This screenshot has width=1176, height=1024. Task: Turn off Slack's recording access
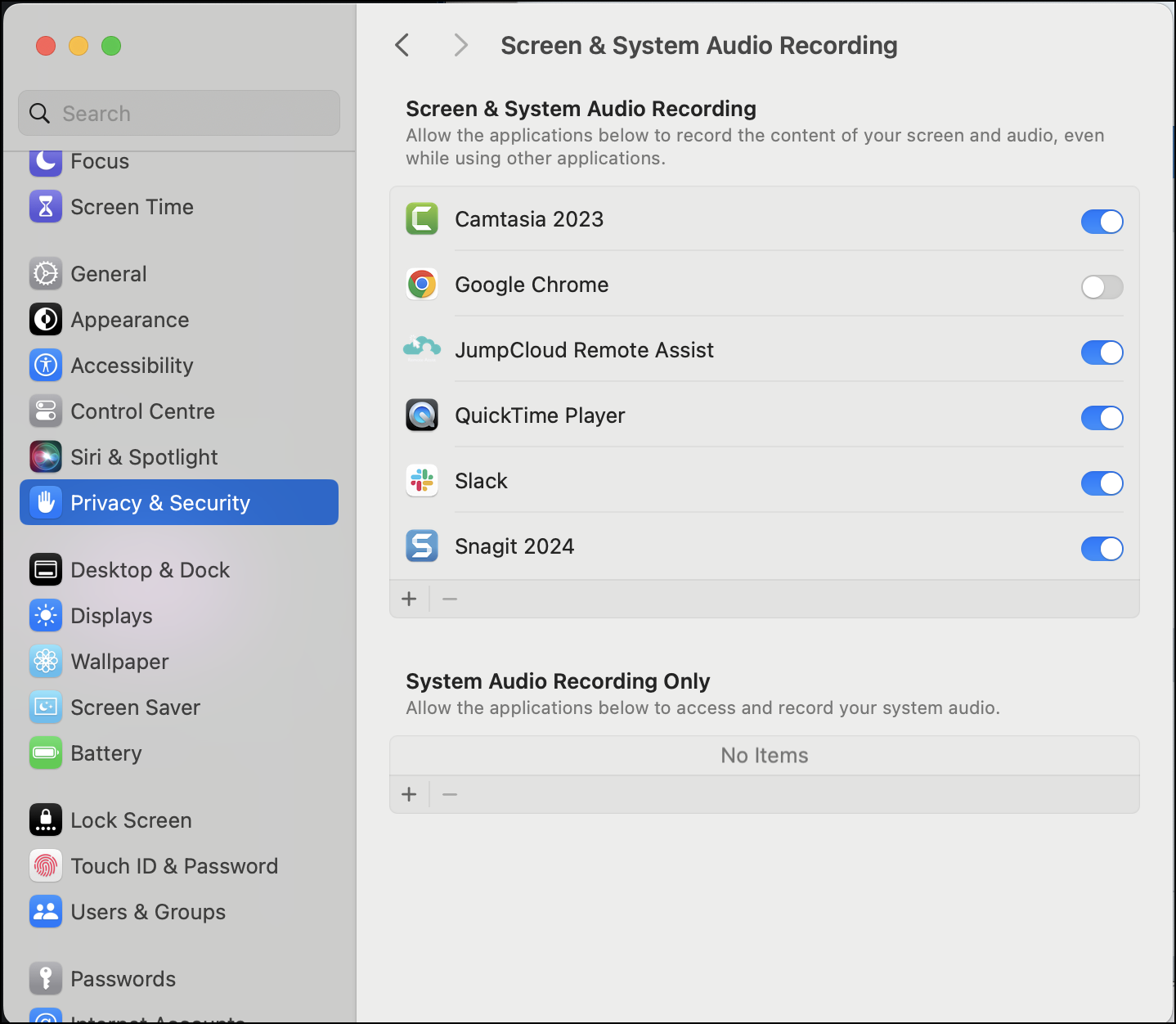(1102, 483)
